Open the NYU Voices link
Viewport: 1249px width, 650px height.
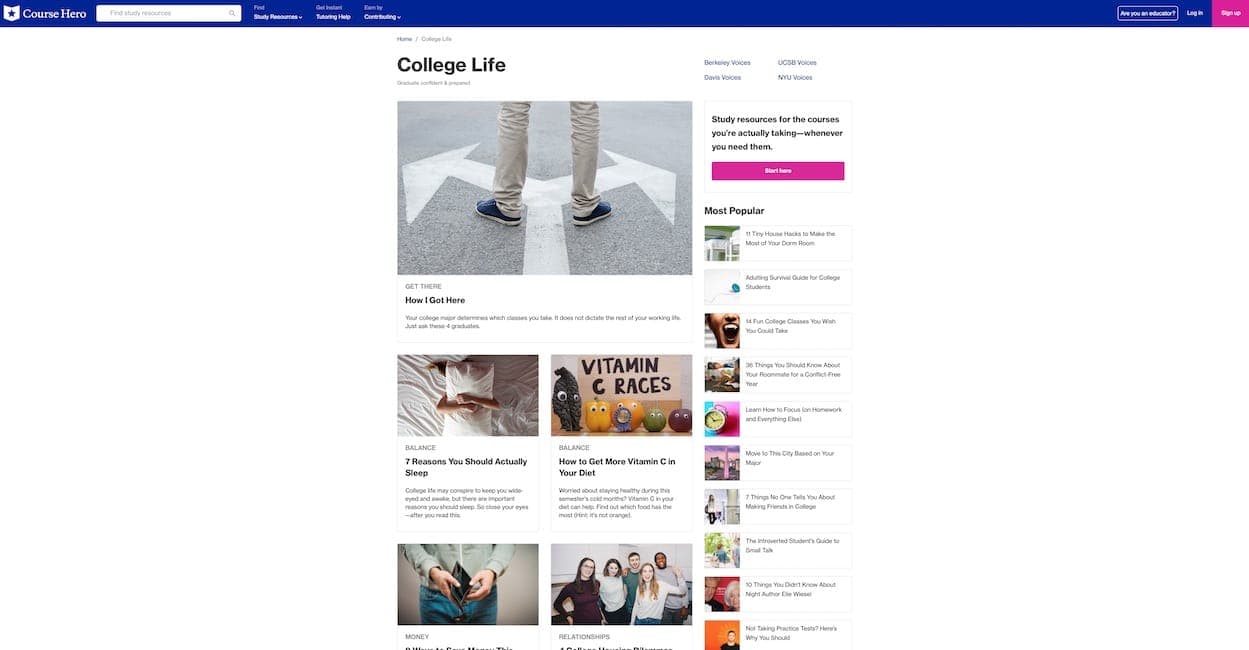point(795,77)
